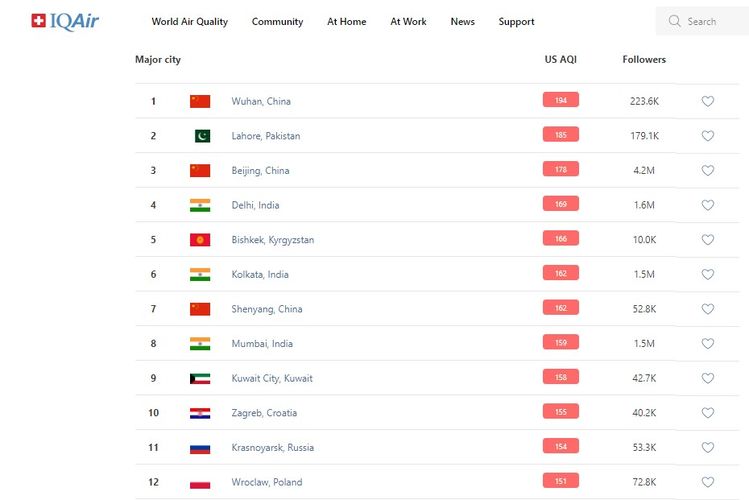
Task: Click the heart icon beside Delhi
Action: (708, 205)
